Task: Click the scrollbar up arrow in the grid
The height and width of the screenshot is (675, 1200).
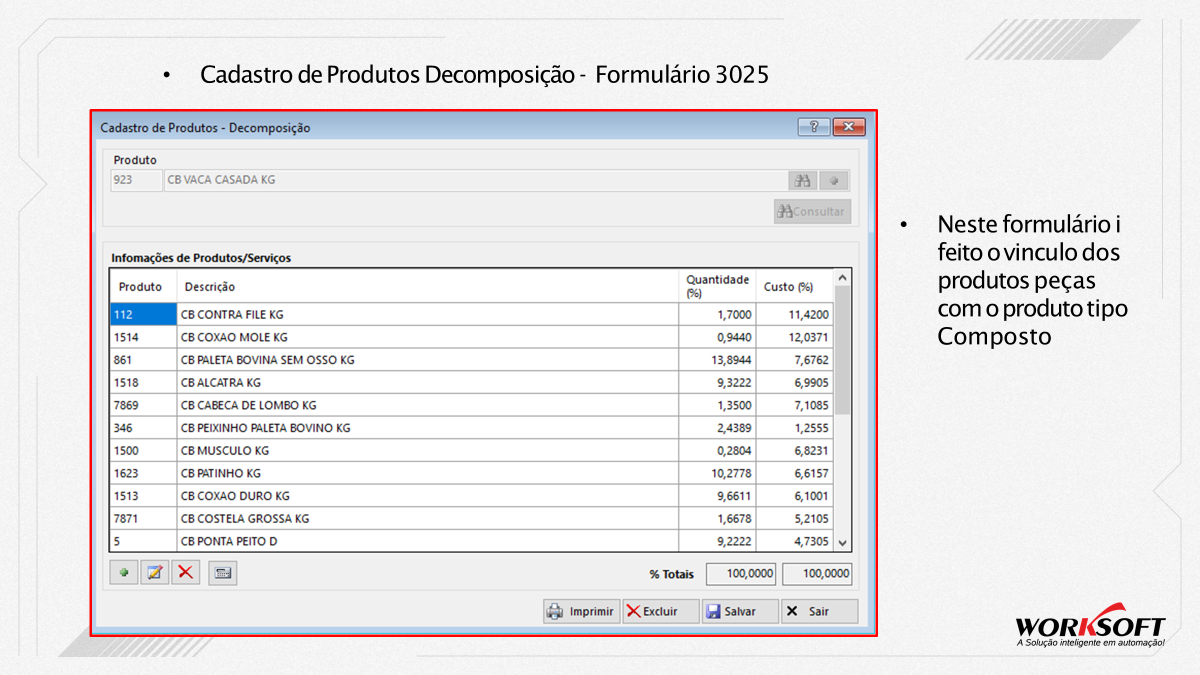Action: tap(842, 278)
